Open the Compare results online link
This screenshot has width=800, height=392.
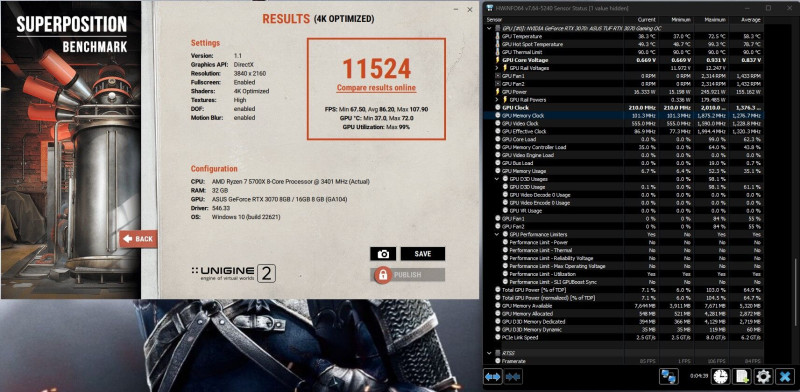tap(376, 88)
